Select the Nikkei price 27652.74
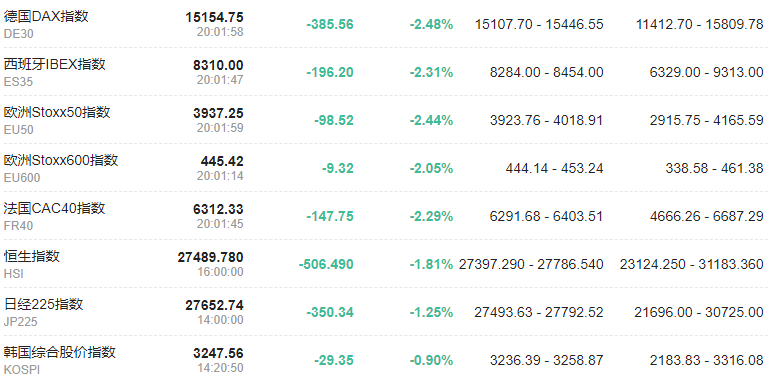Viewport: 769px width, 379px height. (x=214, y=305)
